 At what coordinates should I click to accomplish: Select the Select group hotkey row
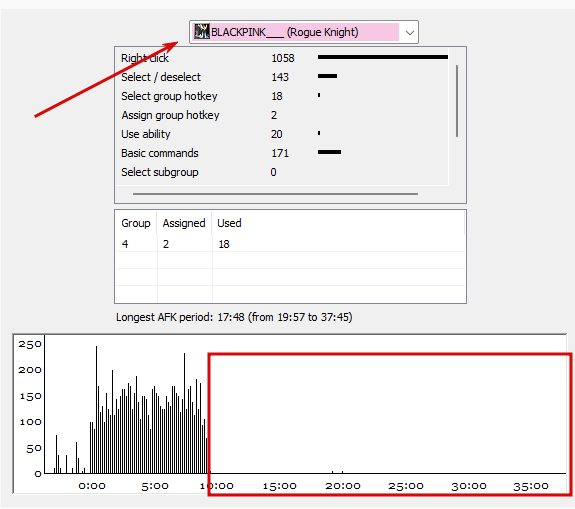click(282, 96)
